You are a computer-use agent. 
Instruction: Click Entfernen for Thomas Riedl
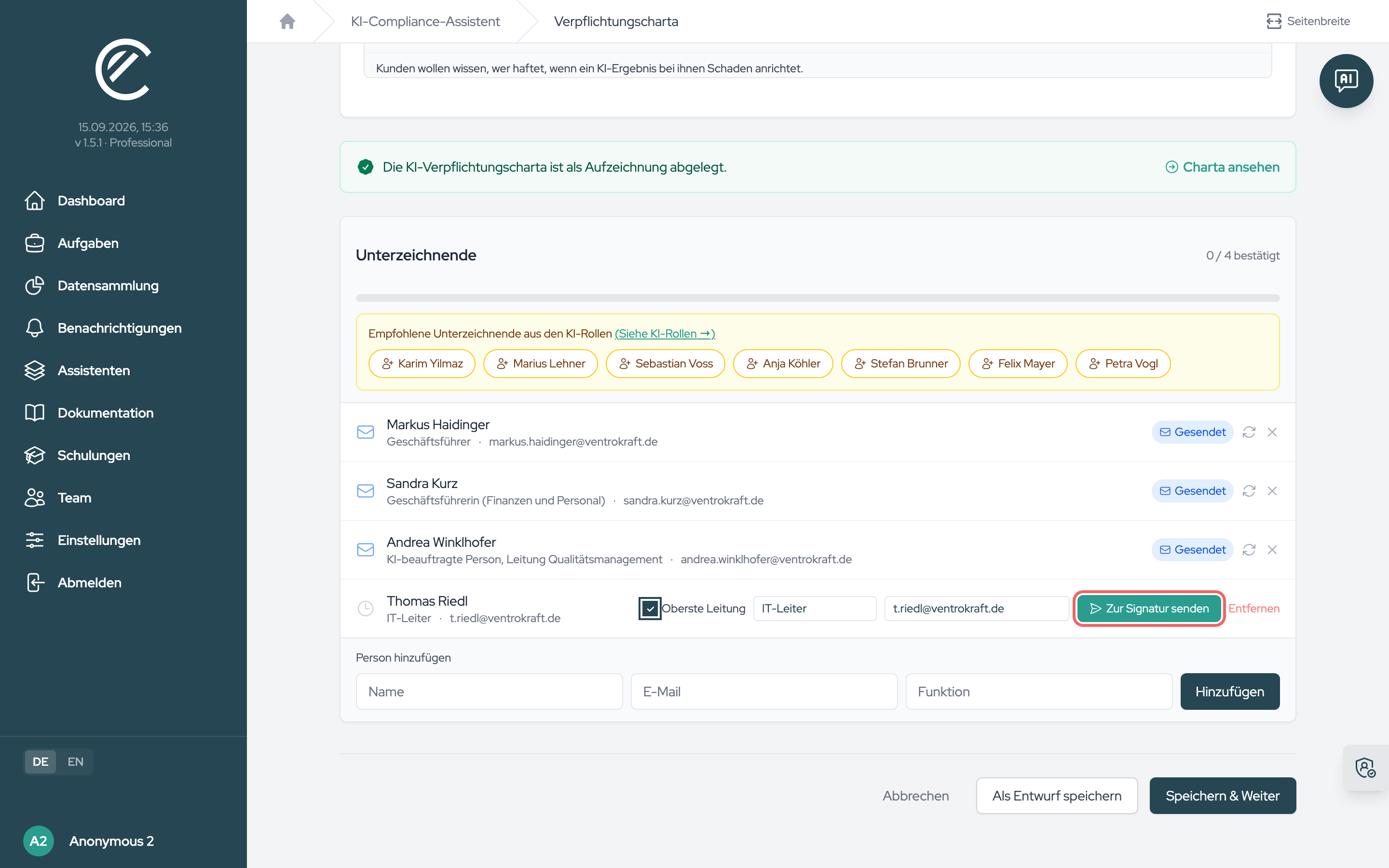[1253, 609]
